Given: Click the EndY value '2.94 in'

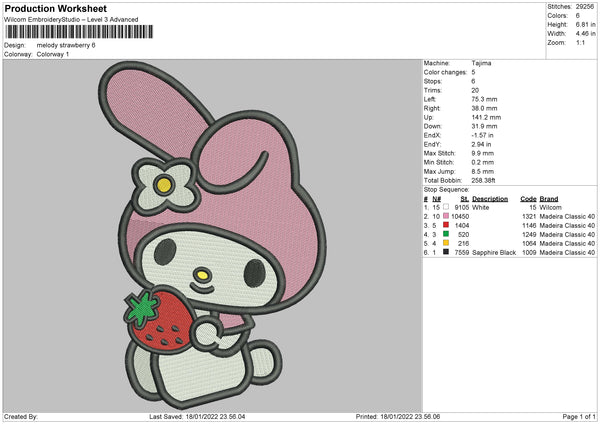Looking at the screenshot, I should coord(481,145).
